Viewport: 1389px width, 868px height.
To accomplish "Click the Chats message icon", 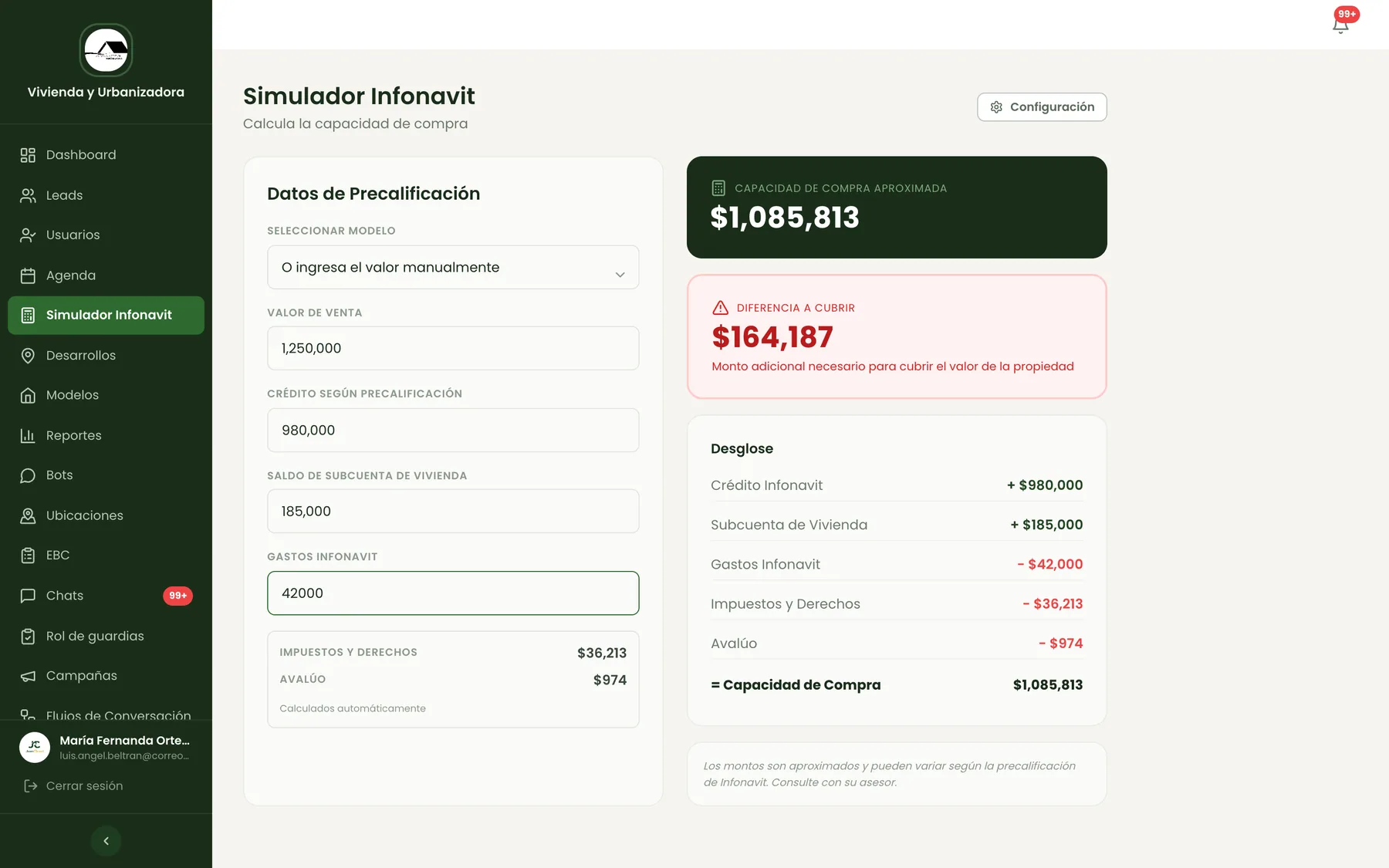I will pos(28,596).
